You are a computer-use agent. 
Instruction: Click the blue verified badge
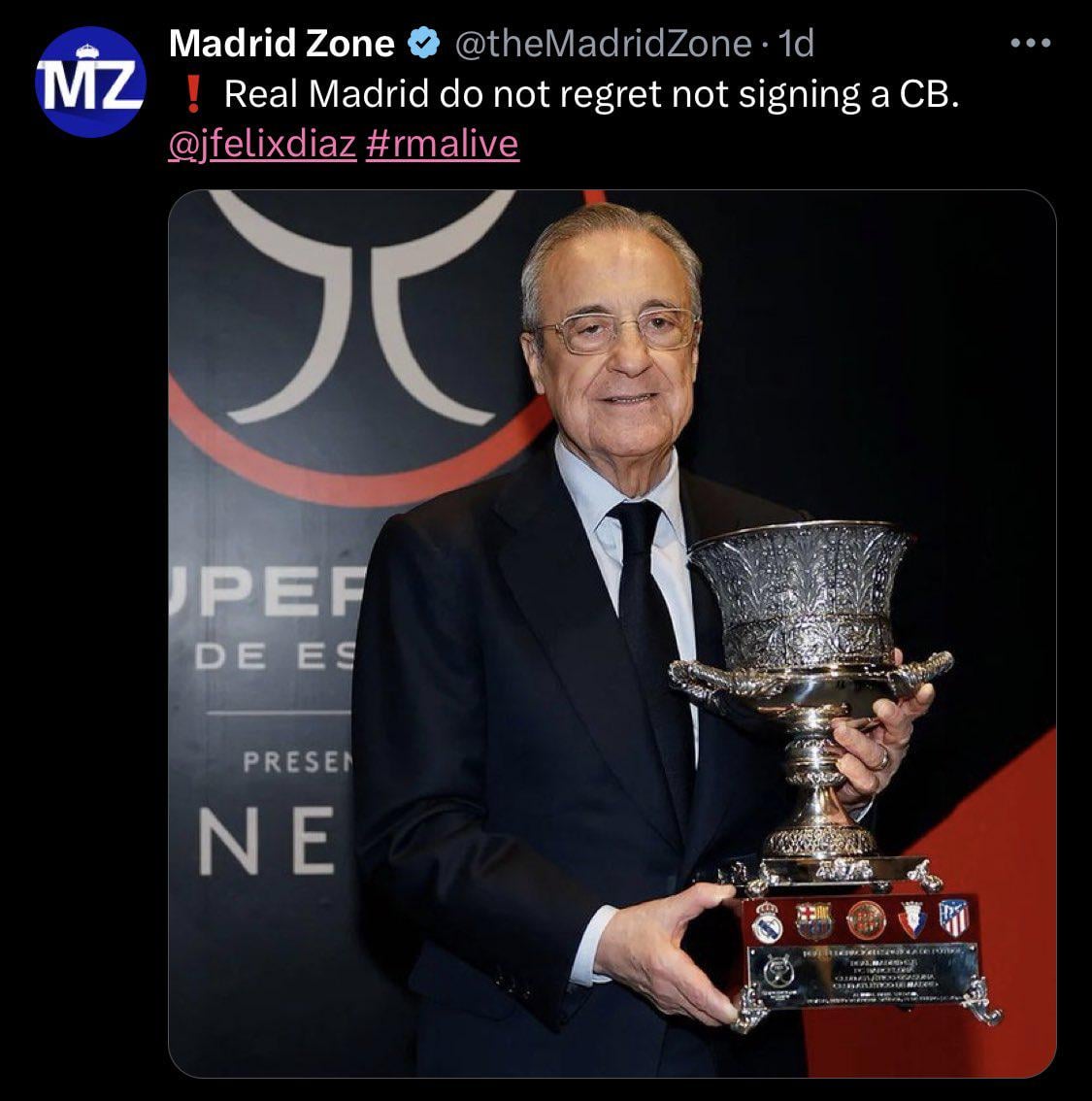coord(424,44)
